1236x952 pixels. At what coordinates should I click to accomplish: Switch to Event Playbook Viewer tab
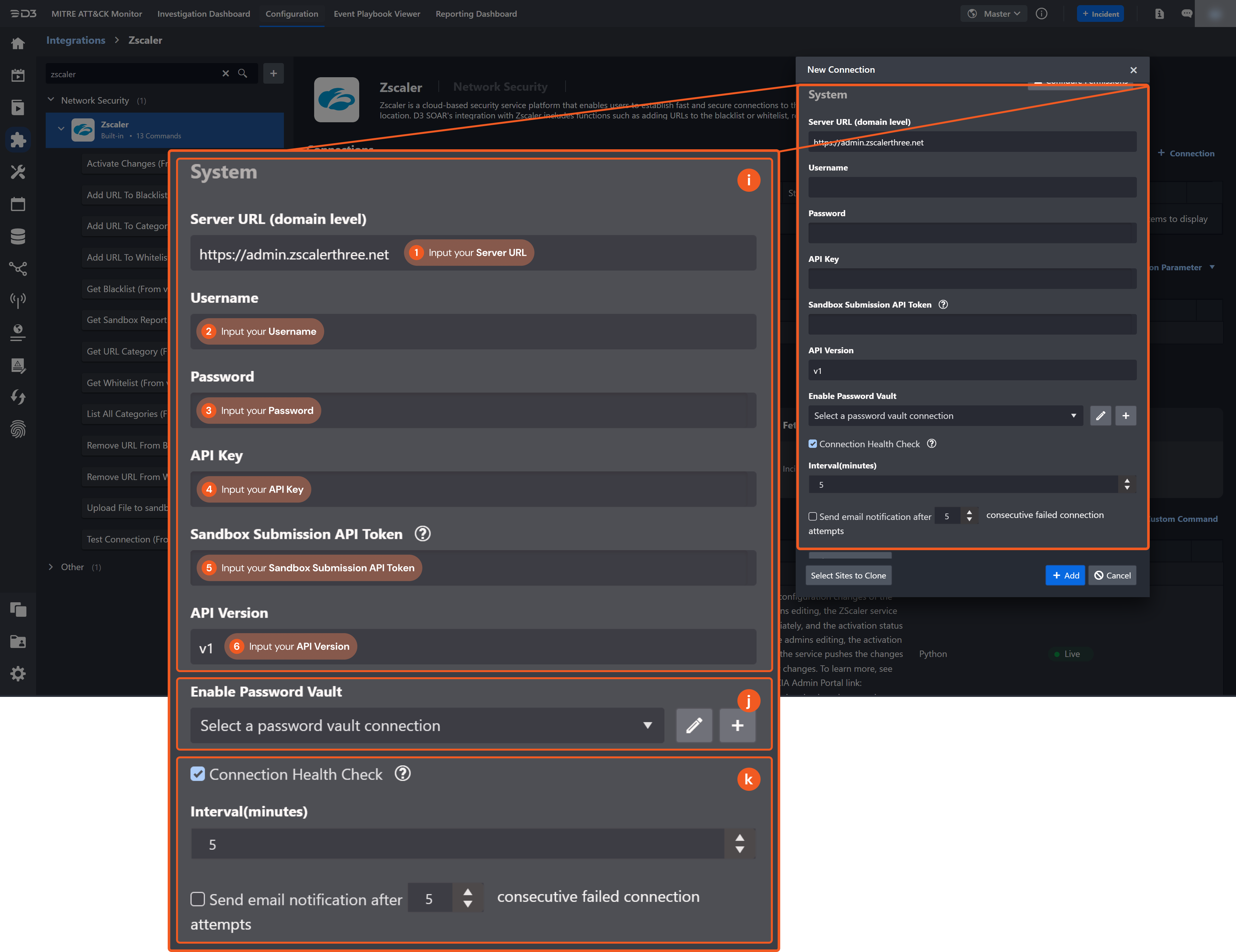tap(376, 14)
